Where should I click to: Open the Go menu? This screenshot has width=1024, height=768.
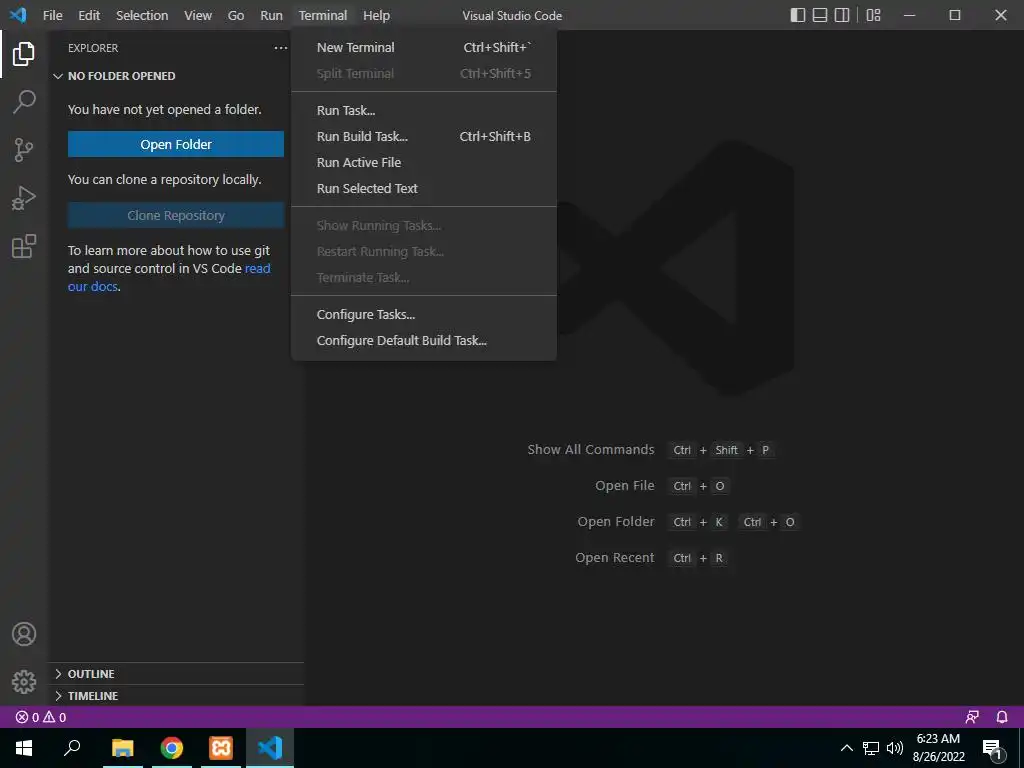[236, 15]
